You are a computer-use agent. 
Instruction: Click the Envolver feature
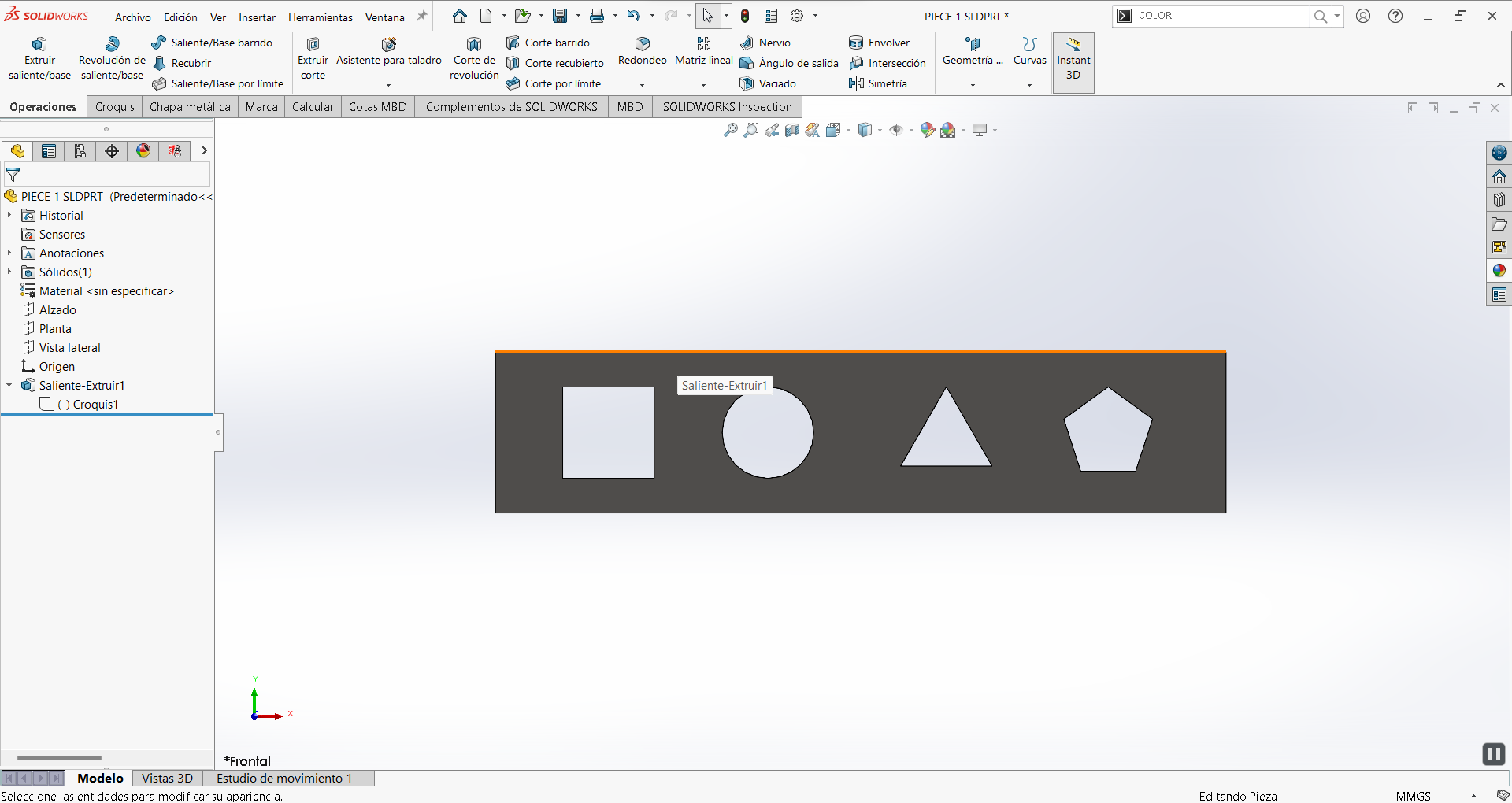click(880, 43)
